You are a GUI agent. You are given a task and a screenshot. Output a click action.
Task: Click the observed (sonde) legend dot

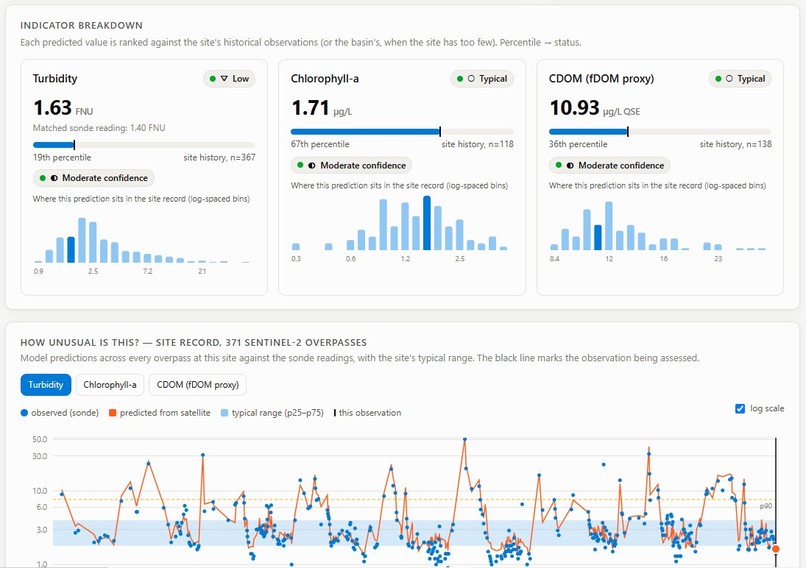(24, 413)
